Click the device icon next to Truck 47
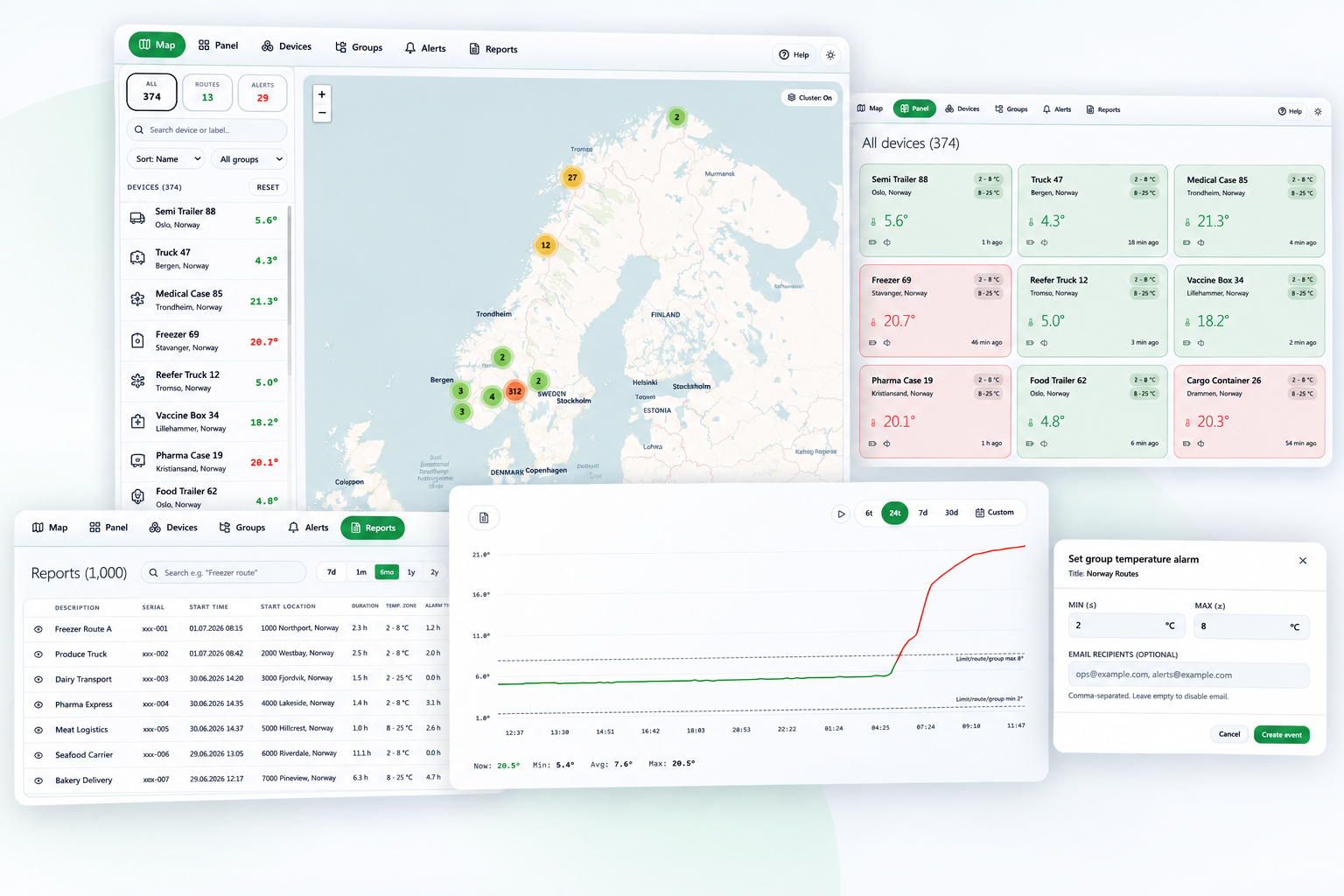Image resolution: width=1344 pixels, height=896 pixels. pos(137,258)
